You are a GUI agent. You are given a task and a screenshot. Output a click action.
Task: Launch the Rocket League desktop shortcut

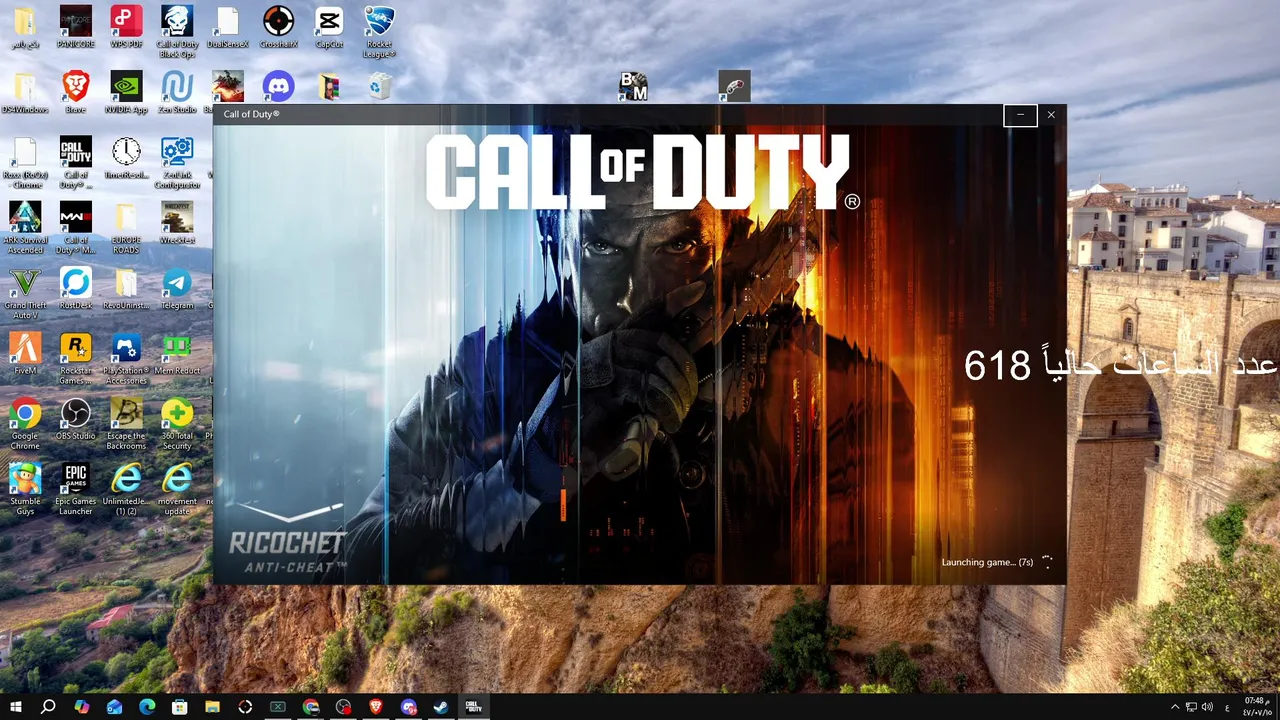pos(379,32)
